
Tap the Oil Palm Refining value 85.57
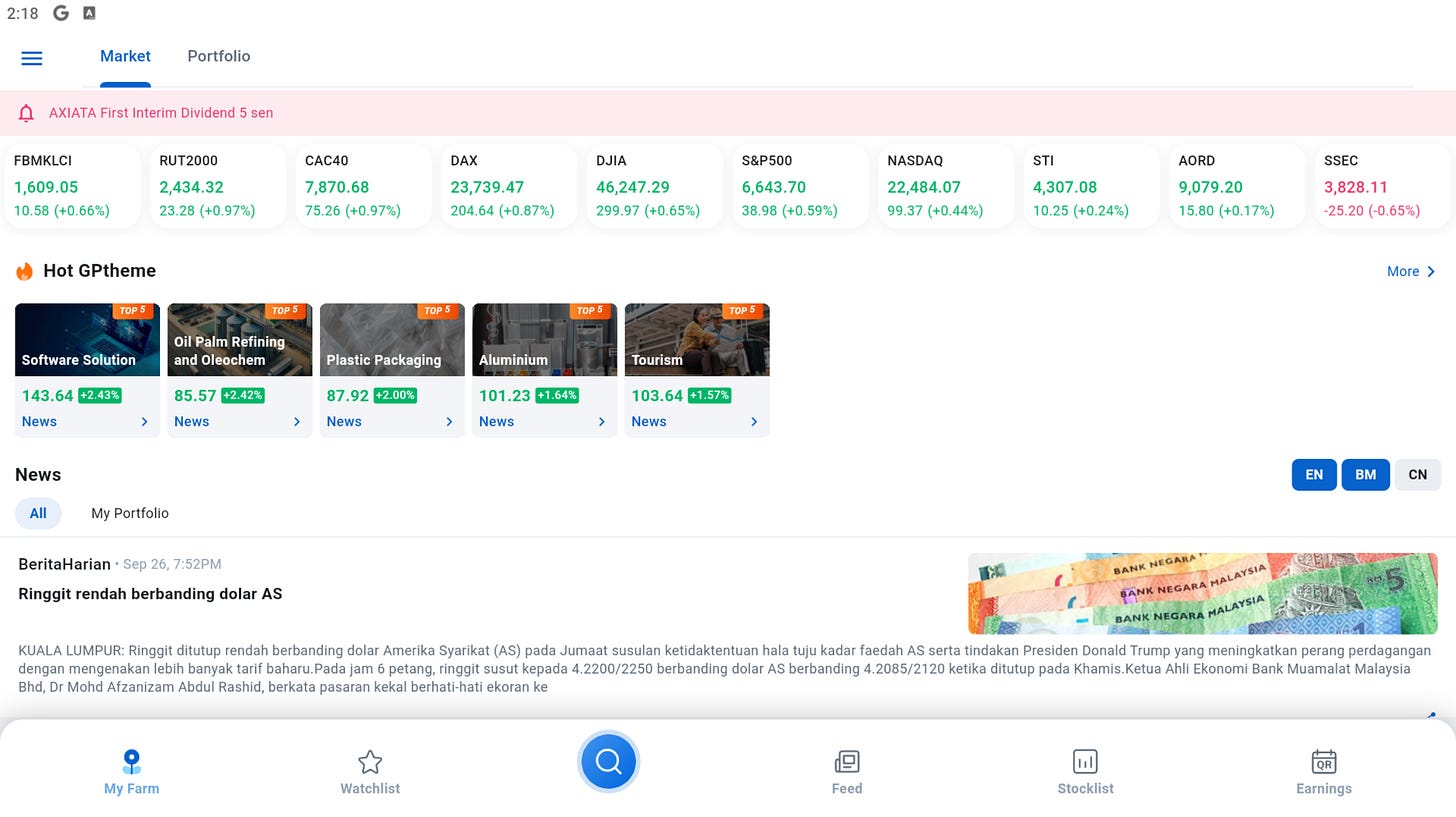(x=195, y=396)
